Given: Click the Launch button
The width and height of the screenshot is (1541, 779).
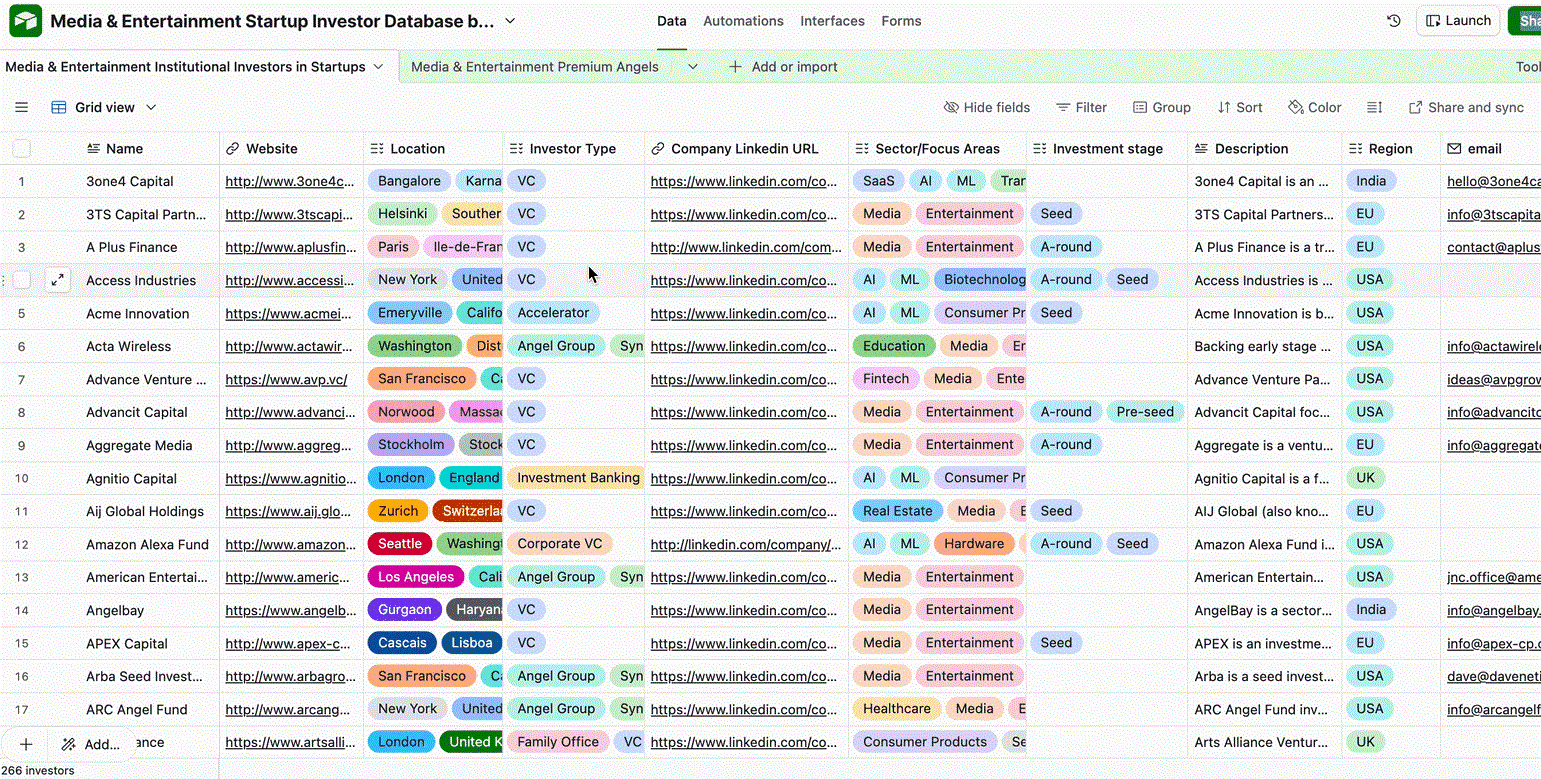Looking at the screenshot, I should 1457,21.
